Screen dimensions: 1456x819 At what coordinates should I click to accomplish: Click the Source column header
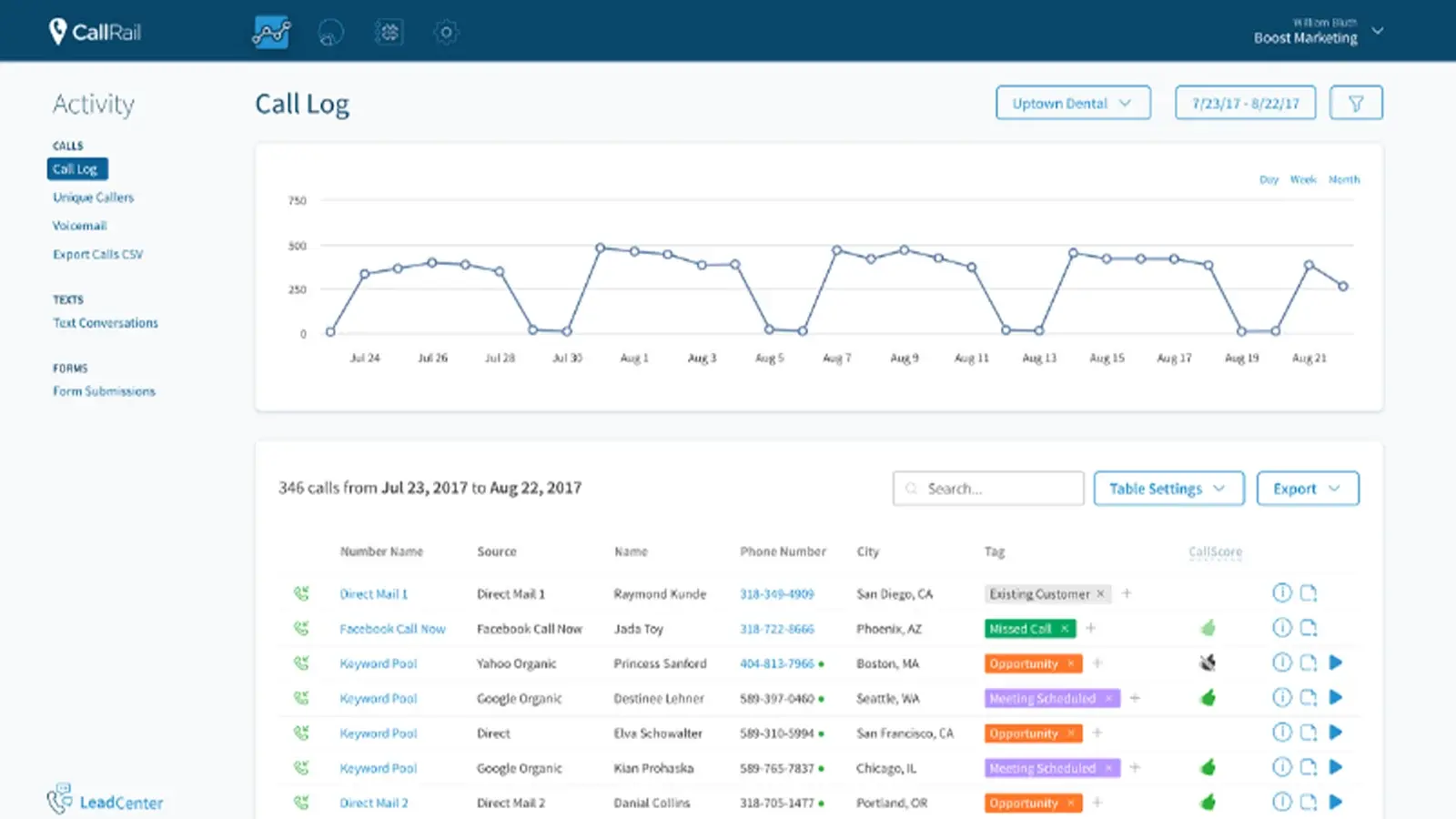(496, 551)
